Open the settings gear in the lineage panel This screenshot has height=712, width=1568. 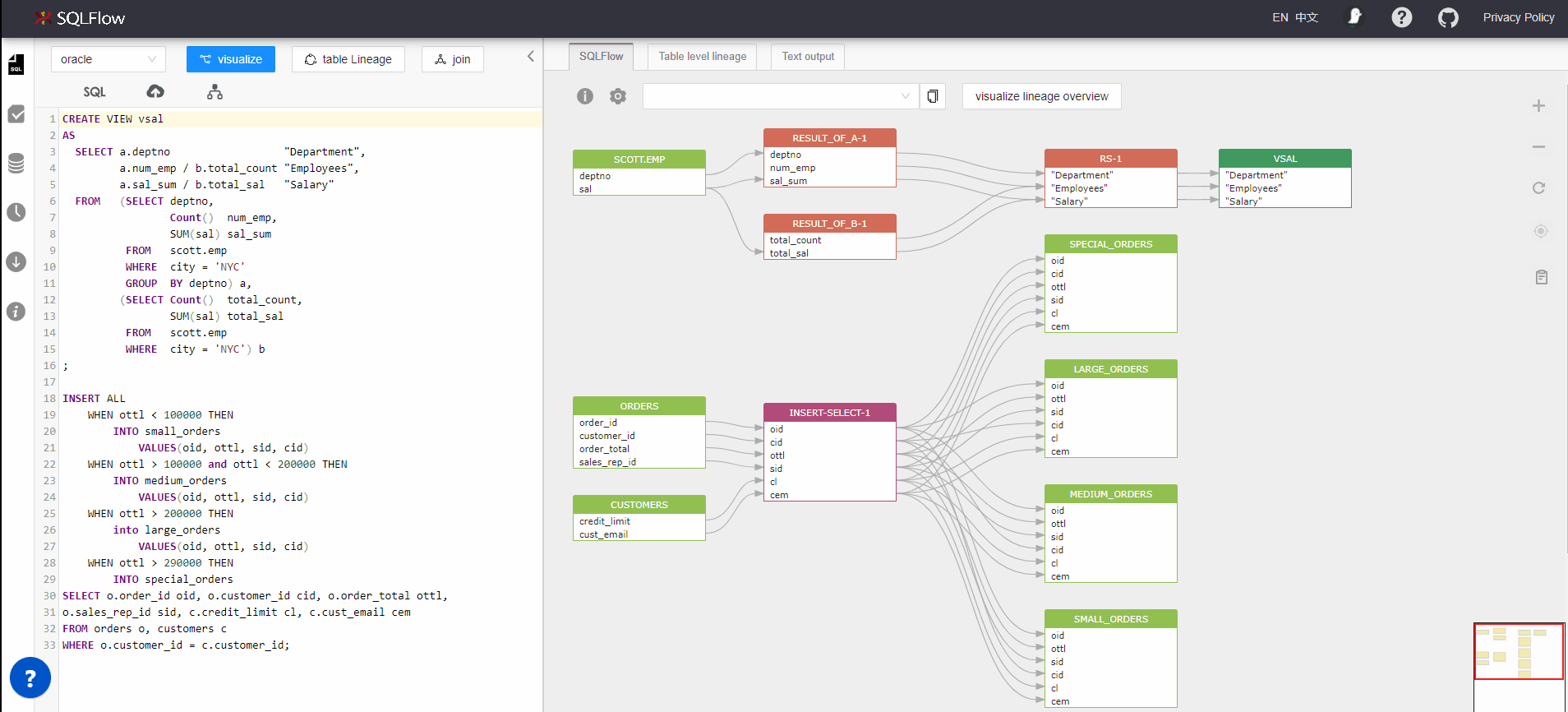618,96
